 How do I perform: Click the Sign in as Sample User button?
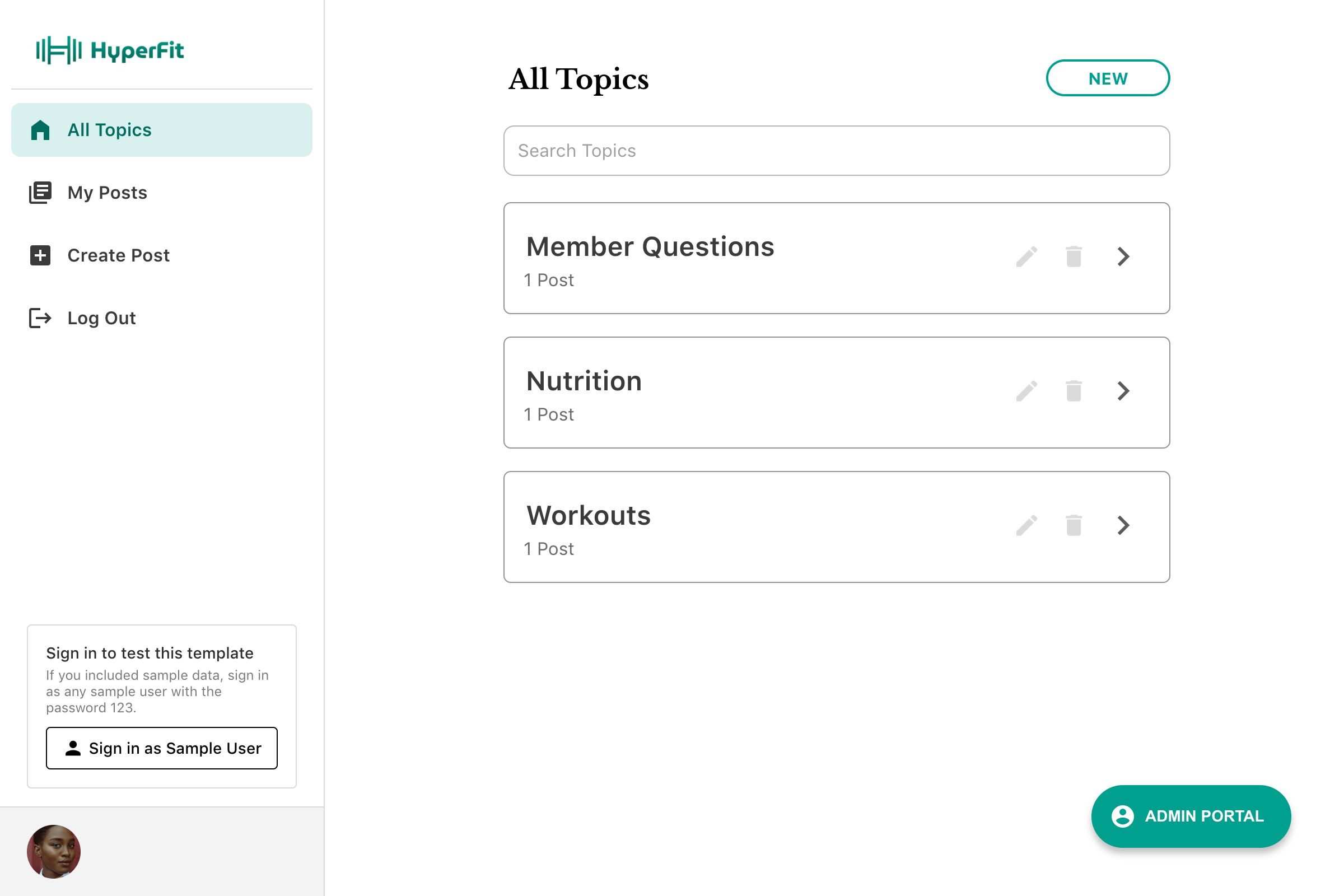[x=162, y=748]
